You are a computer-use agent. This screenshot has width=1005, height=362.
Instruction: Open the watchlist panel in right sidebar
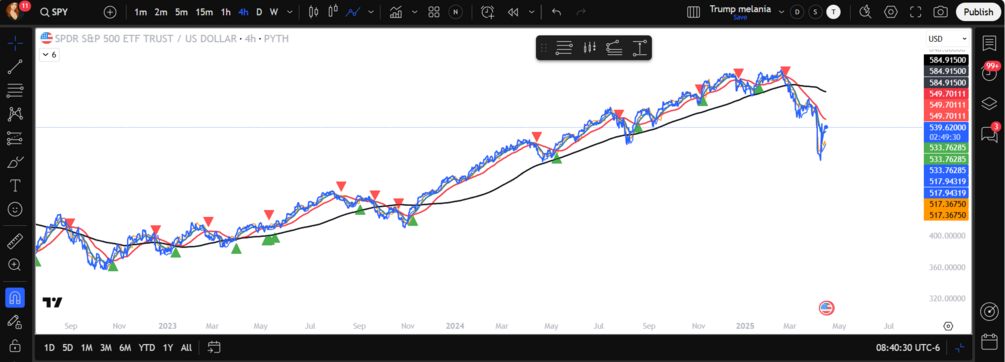tap(989, 42)
